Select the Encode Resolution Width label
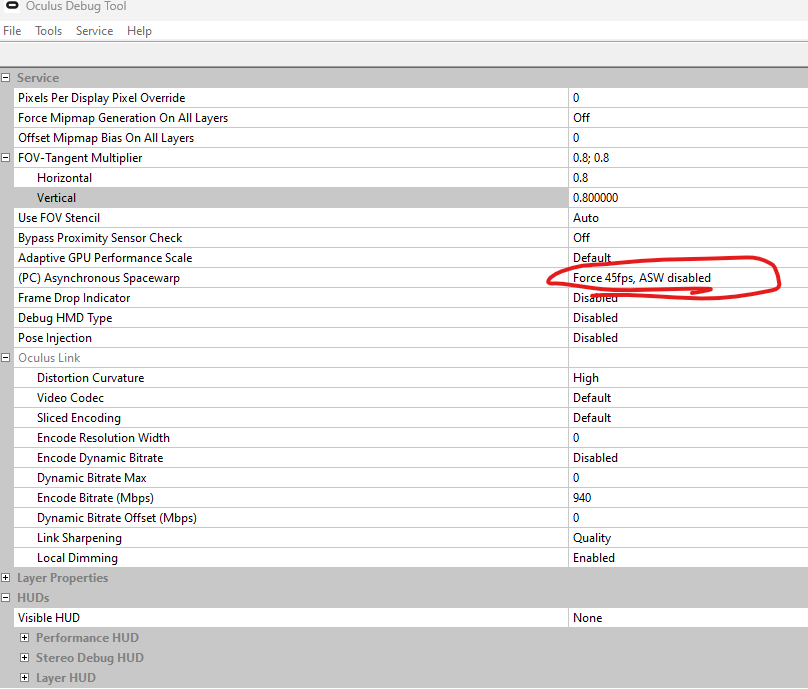Screen dimensions: 808x689 click(103, 438)
